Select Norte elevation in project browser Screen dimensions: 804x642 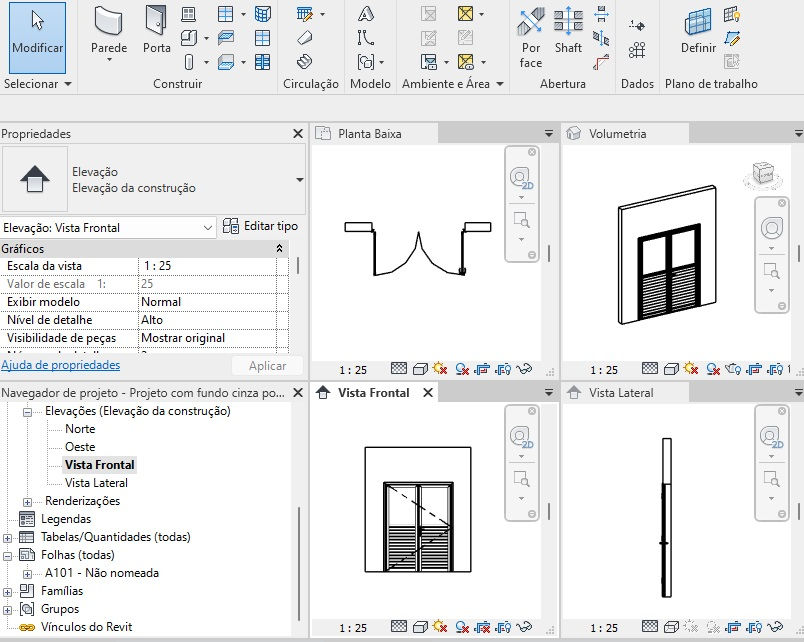click(80, 429)
